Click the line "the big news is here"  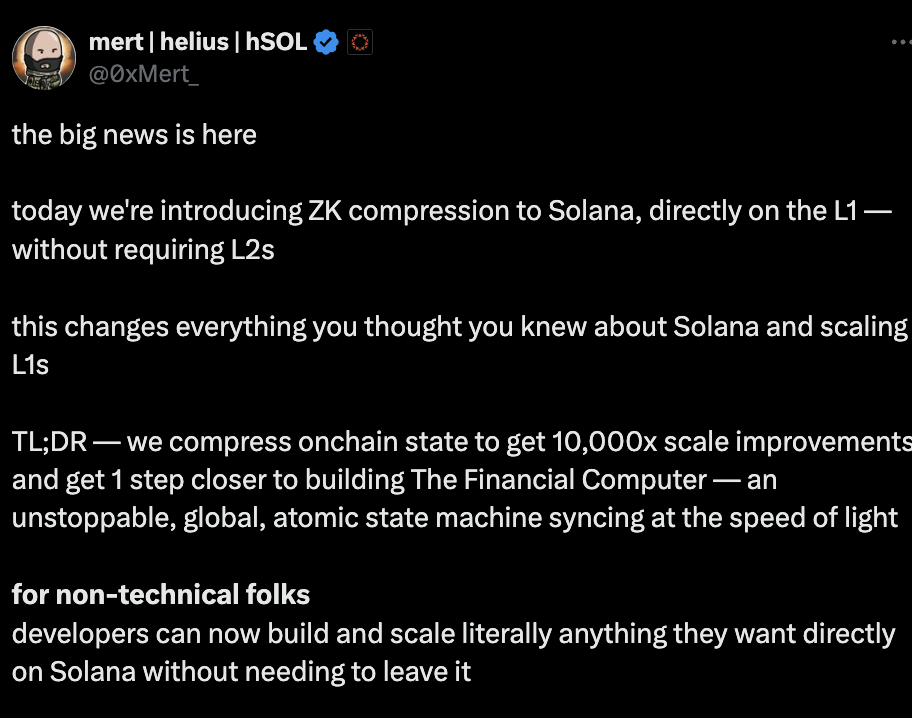pyautogui.click(x=134, y=134)
